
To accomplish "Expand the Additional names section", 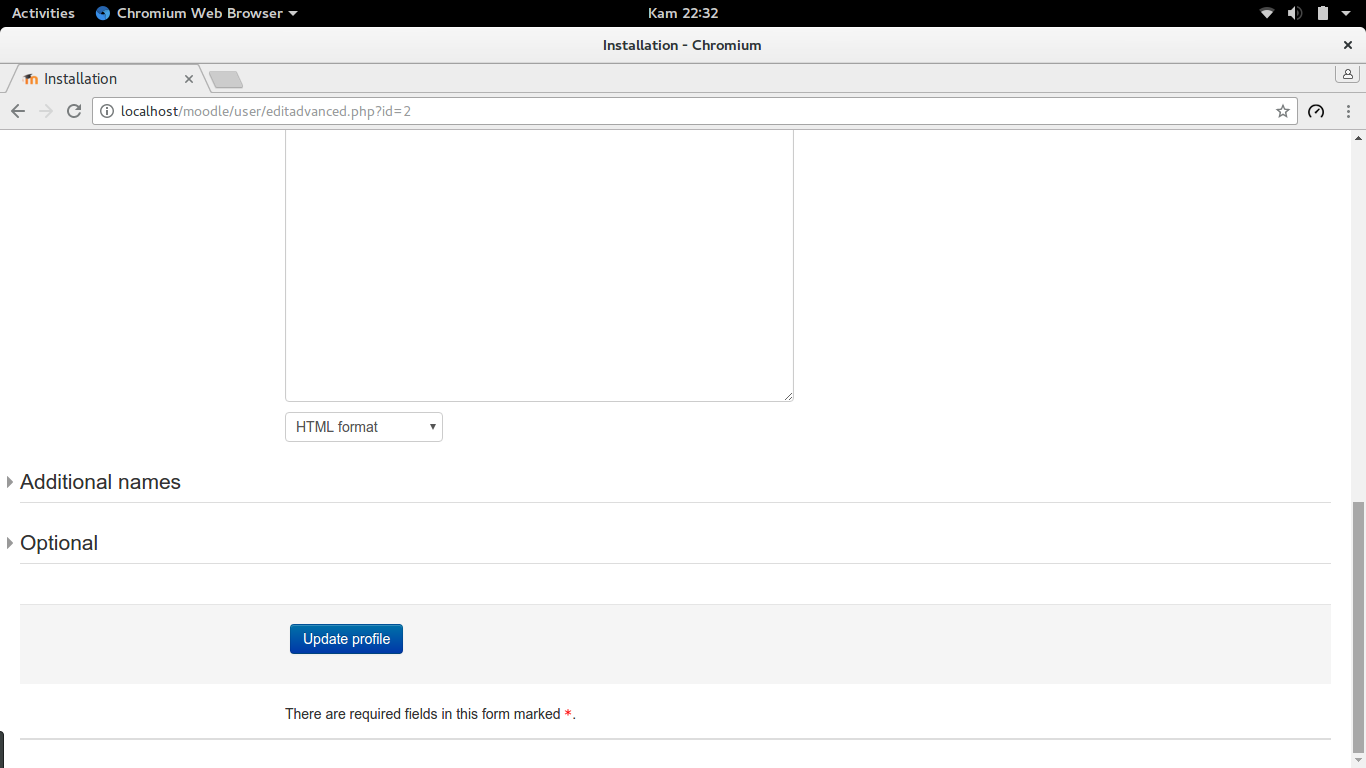I will point(100,482).
